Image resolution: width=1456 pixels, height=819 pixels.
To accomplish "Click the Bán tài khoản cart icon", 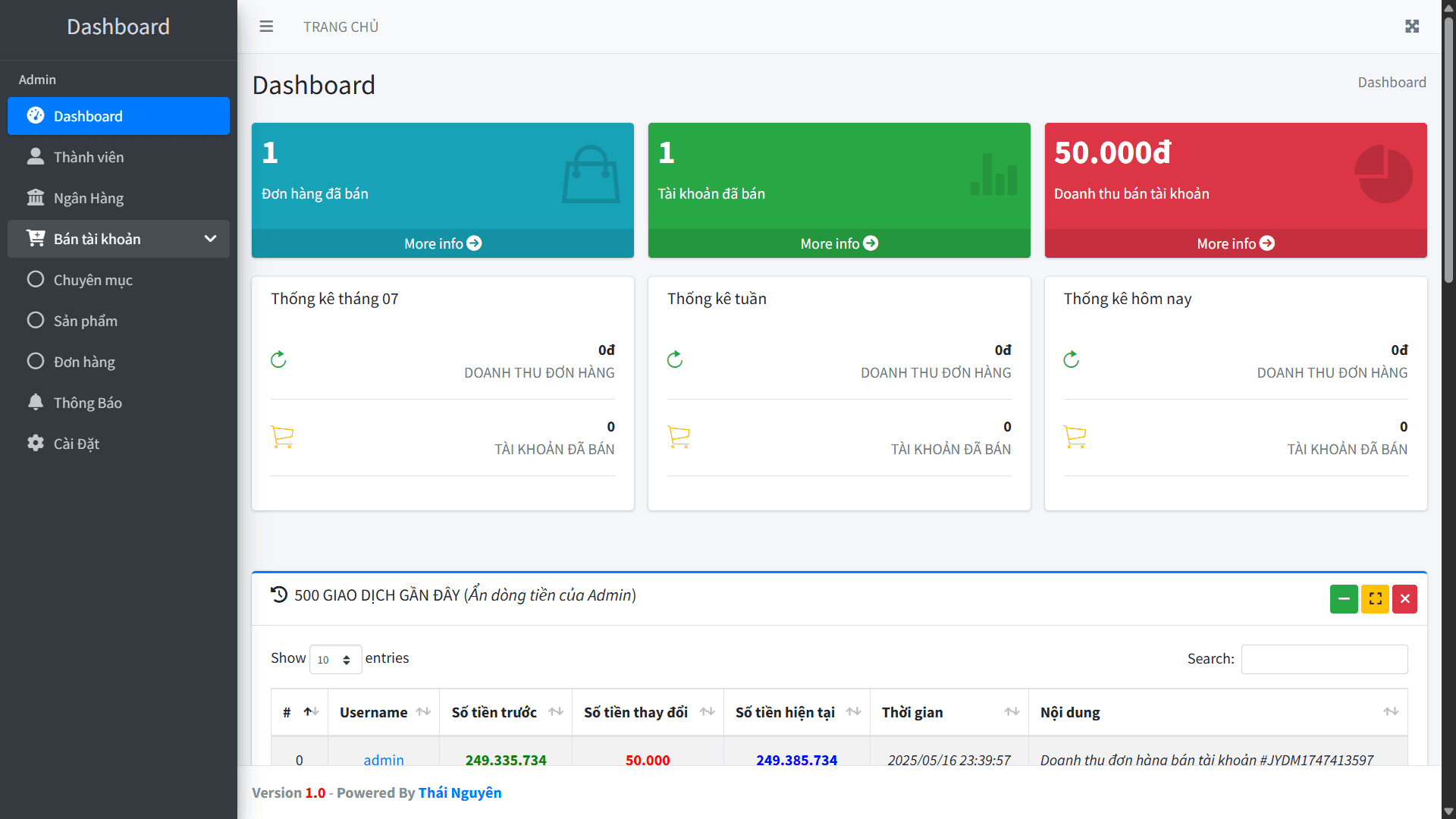I will pyautogui.click(x=36, y=238).
